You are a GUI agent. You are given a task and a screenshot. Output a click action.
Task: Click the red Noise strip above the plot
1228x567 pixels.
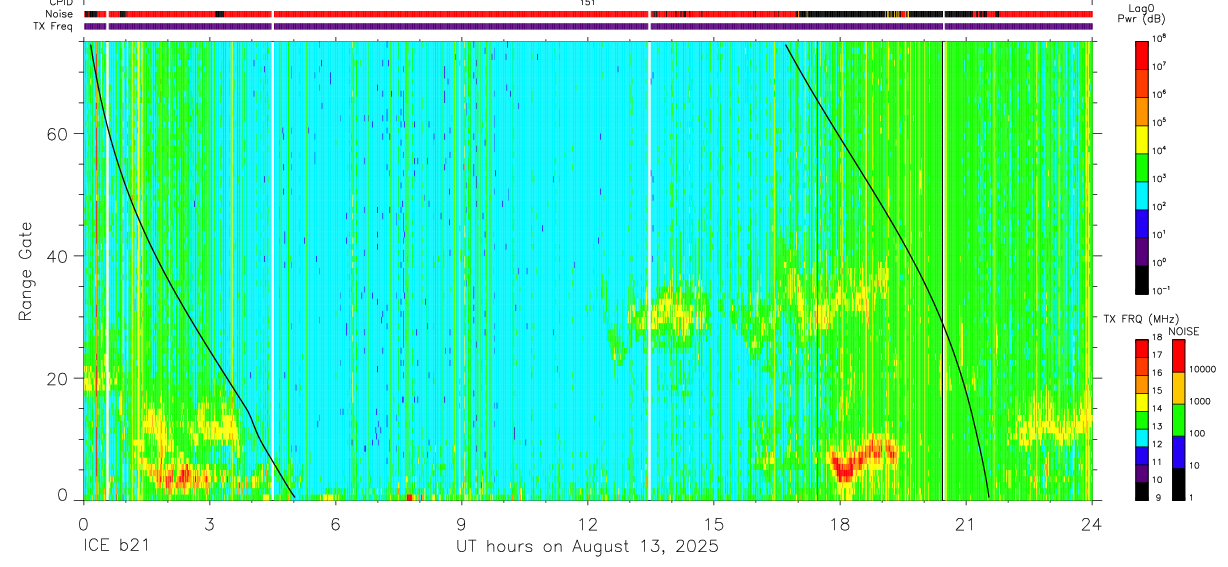(x=587, y=14)
